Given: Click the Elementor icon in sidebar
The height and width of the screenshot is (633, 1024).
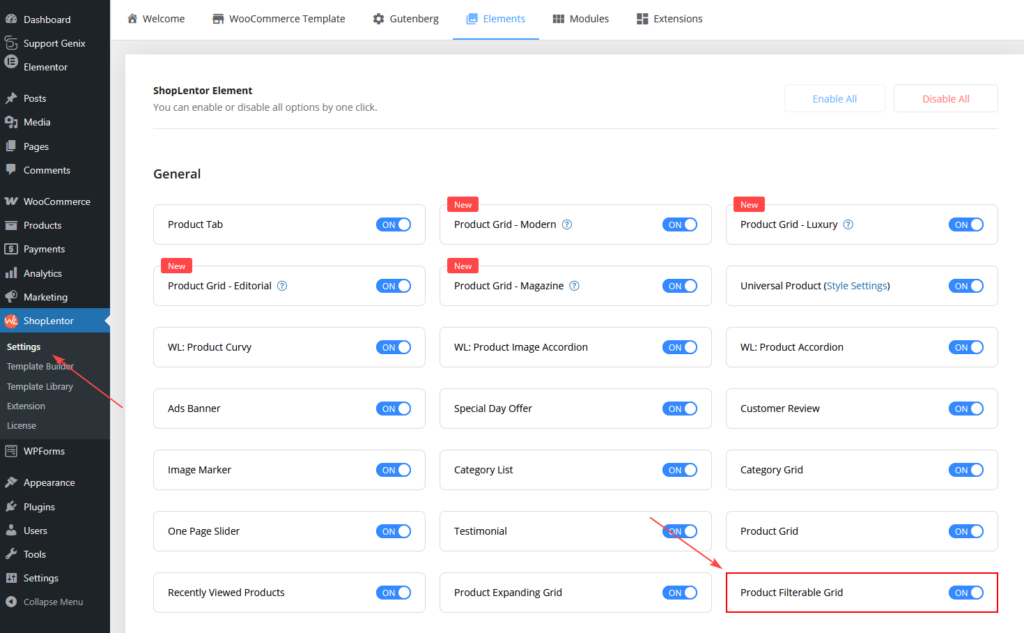Looking at the screenshot, I should (11, 67).
